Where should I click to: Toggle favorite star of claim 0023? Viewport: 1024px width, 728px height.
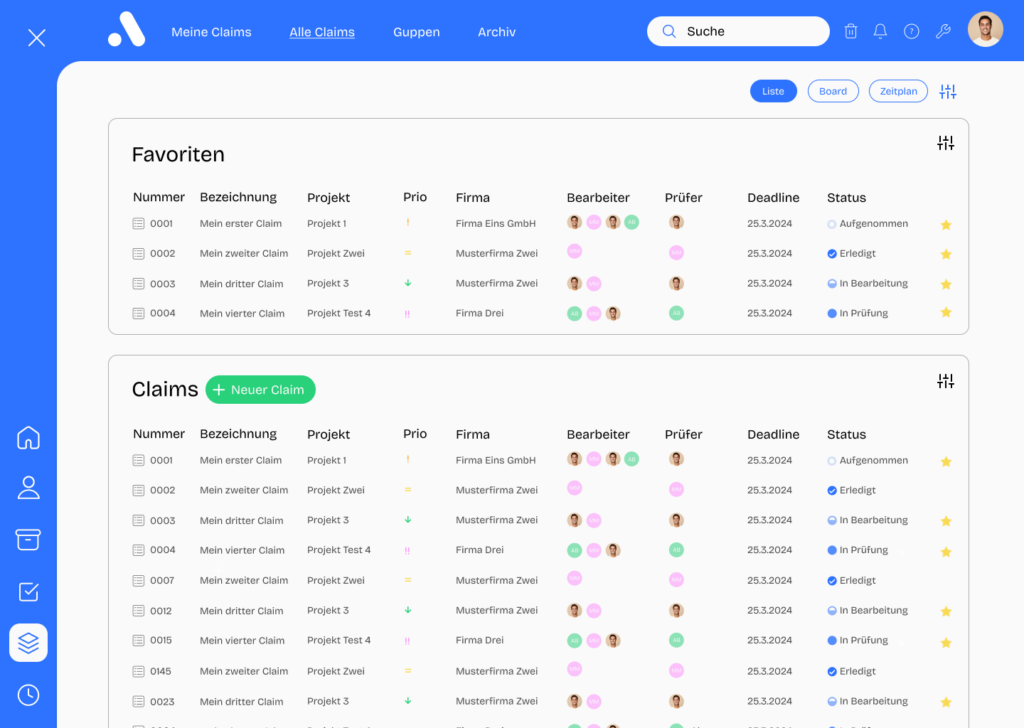946,702
